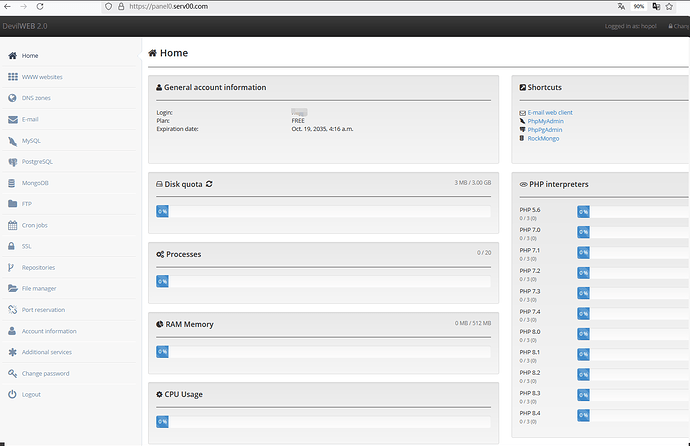Click the Home house icon in sidebar
The height and width of the screenshot is (446, 690).
click(13, 56)
